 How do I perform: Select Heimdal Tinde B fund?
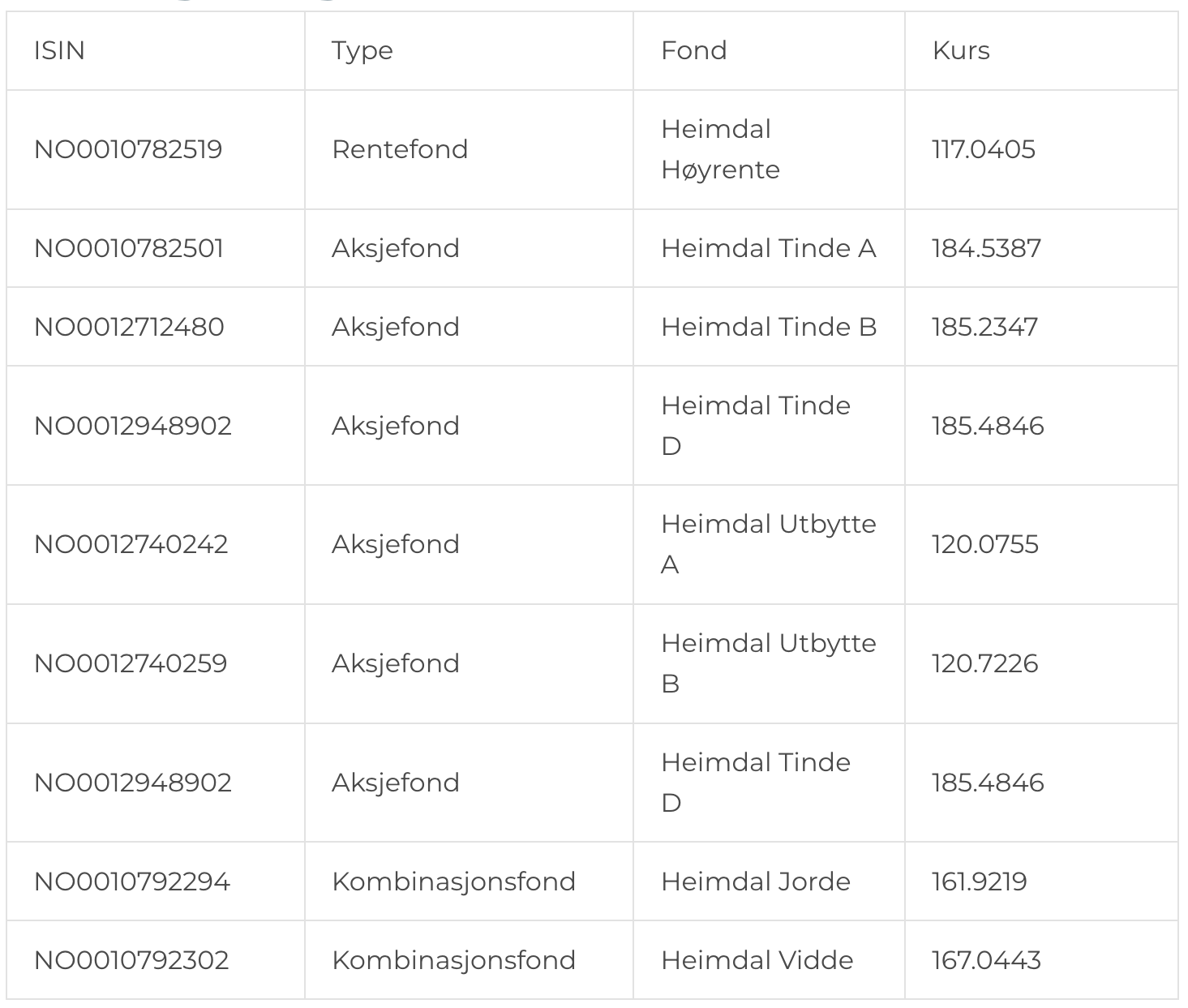pyautogui.click(x=769, y=327)
